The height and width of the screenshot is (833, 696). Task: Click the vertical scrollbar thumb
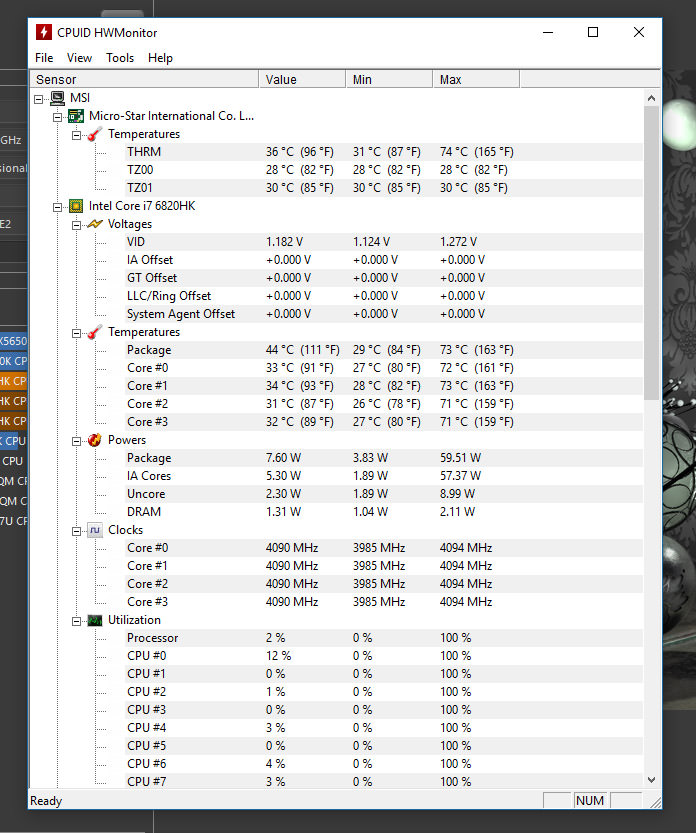[x=651, y=253]
